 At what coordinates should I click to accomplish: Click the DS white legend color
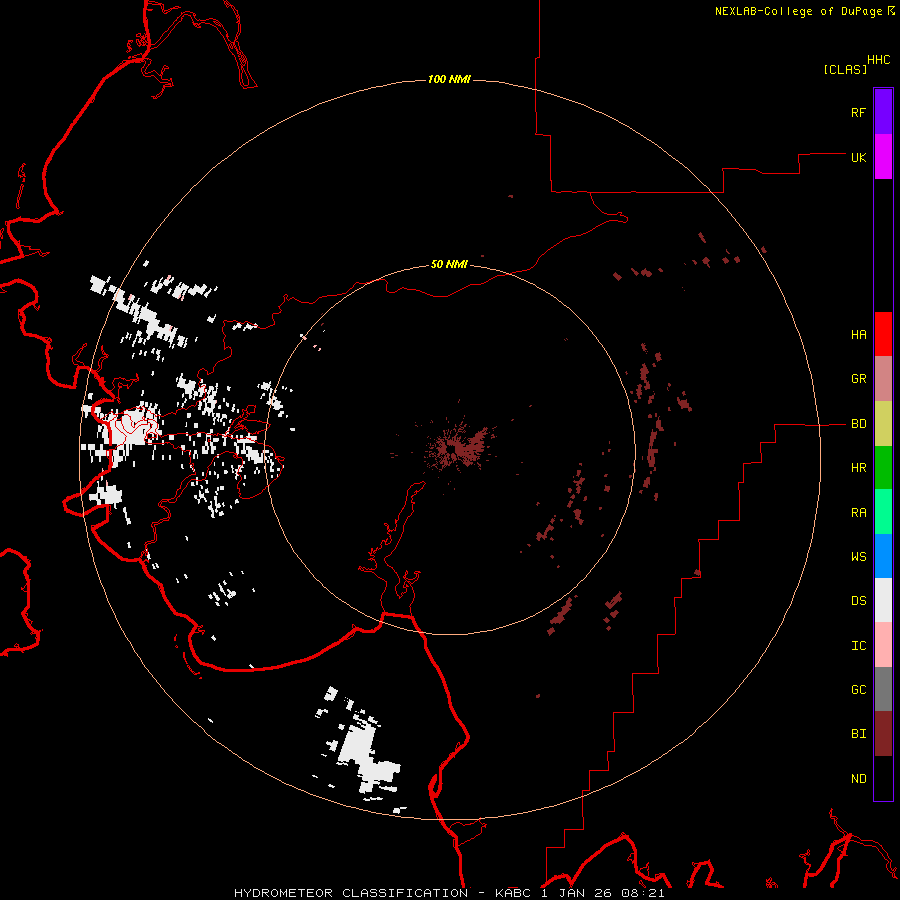(x=883, y=600)
